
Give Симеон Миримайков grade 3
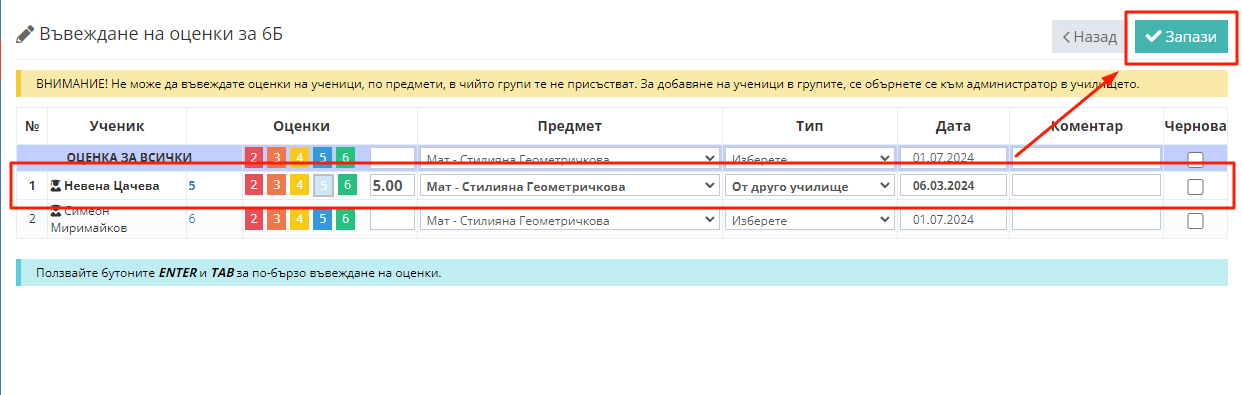point(277,219)
